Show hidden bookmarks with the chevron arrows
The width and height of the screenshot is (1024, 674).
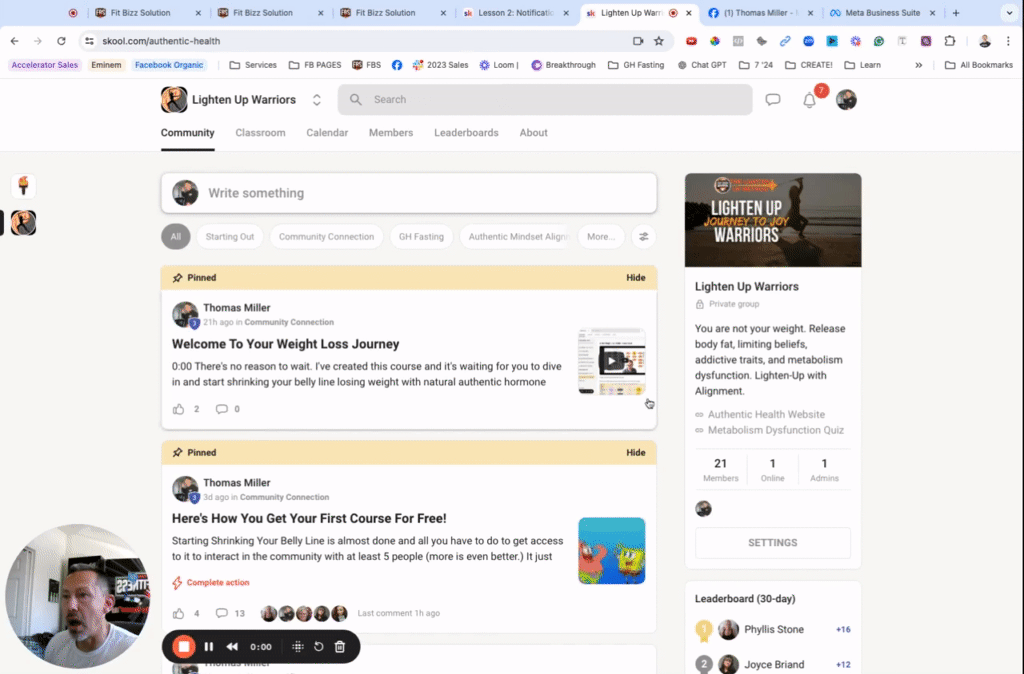click(x=918, y=64)
